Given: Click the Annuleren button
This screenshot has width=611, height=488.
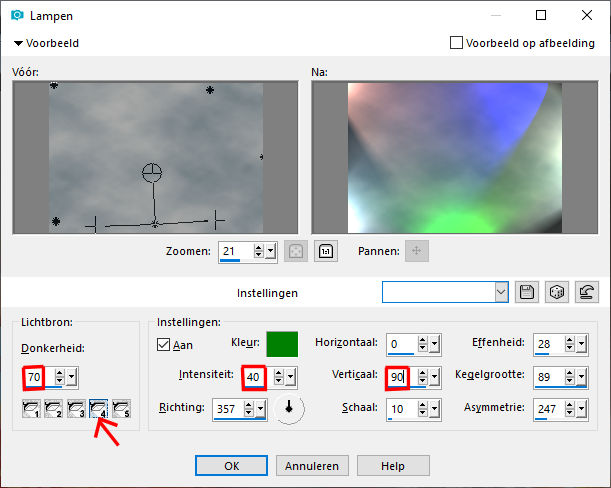Looking at the screenshot, I should coord(312,466).
